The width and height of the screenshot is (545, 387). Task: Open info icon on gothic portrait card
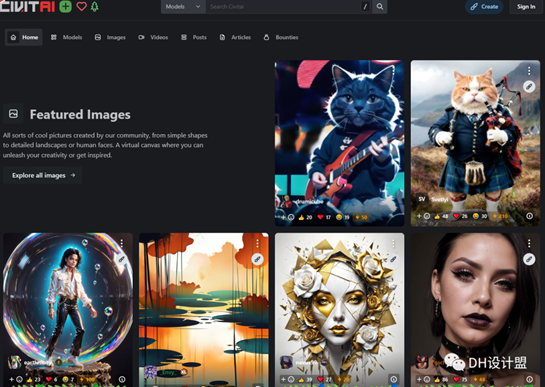[529, 379]
